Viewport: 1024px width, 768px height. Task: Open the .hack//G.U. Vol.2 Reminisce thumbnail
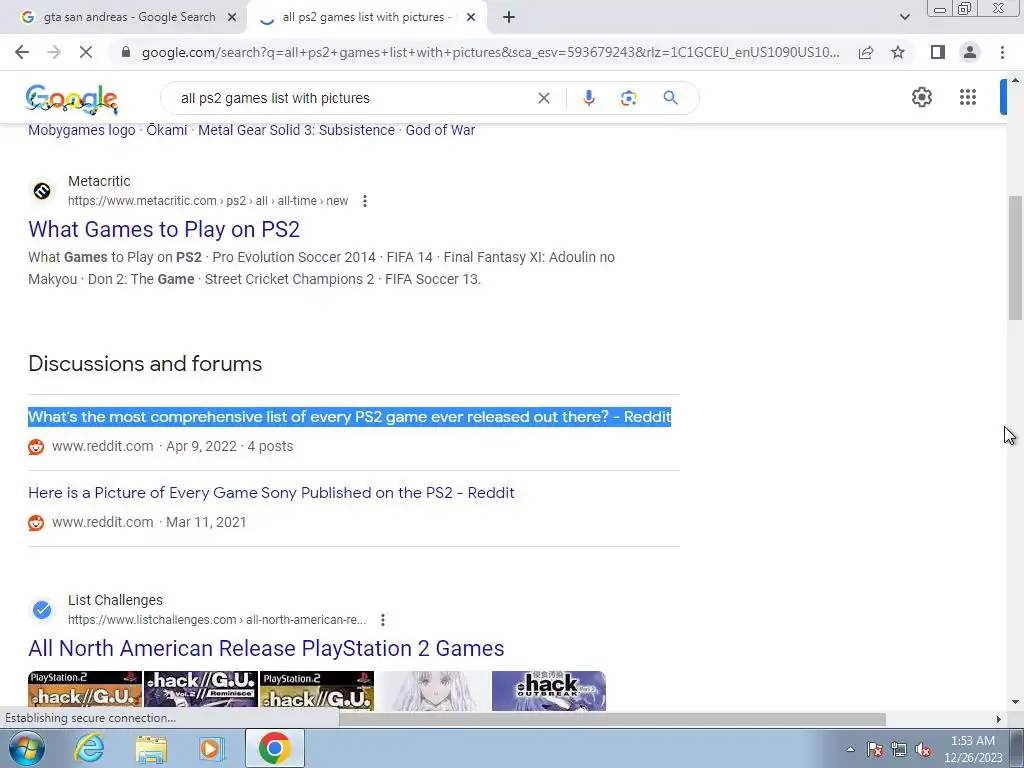200,691
